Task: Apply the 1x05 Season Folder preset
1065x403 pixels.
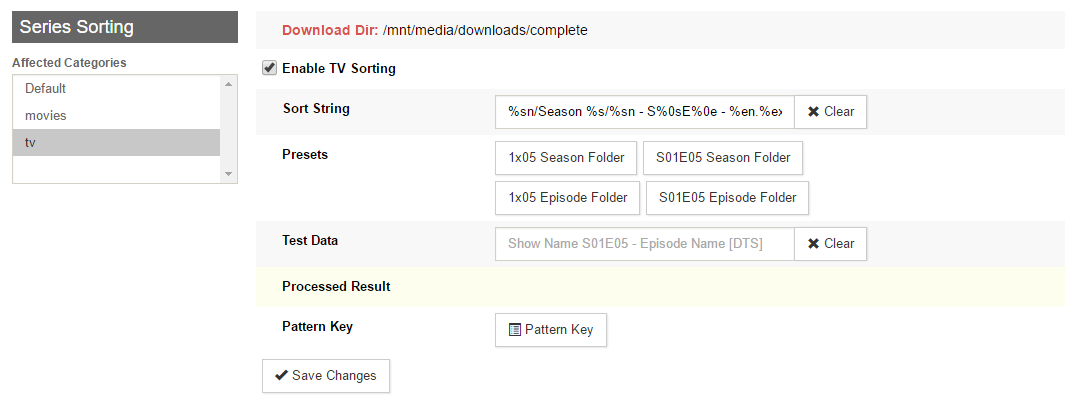Action: pos(566,158)
